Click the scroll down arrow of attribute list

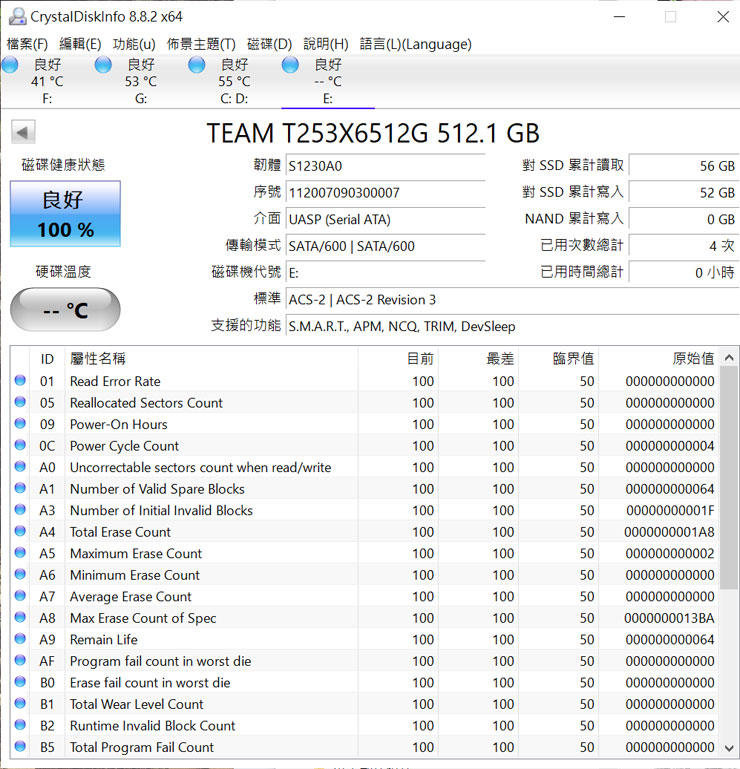[x=729, y=748]
